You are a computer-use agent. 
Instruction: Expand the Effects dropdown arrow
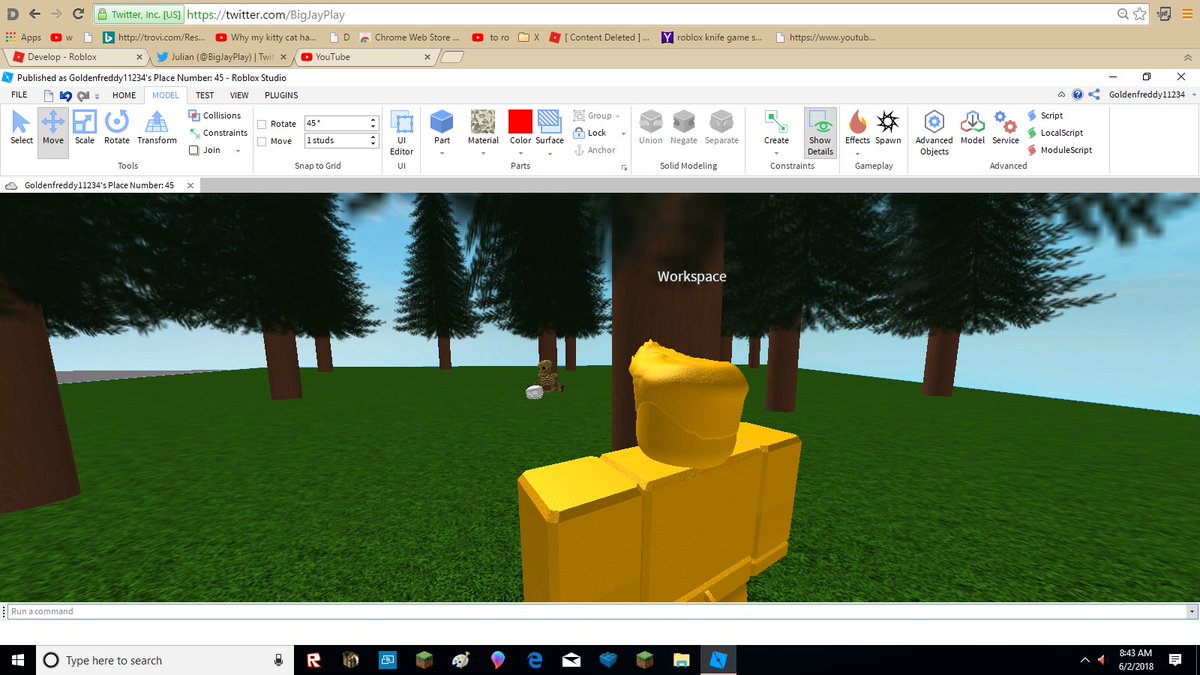pyautogui.click(x=858, y=154)
